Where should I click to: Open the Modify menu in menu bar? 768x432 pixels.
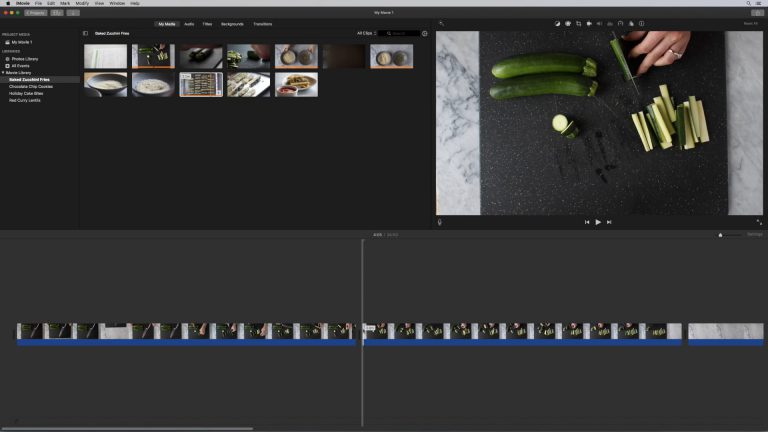click(x=82, y=3)
